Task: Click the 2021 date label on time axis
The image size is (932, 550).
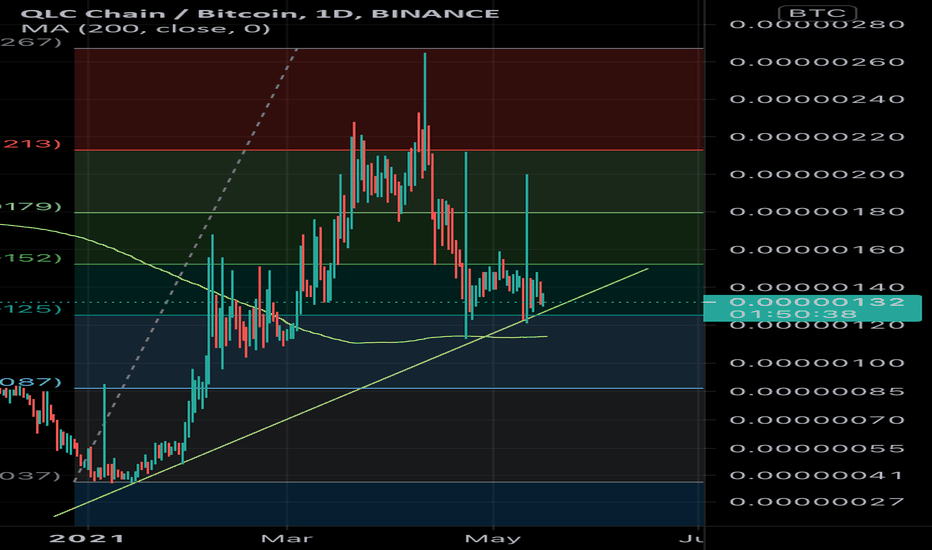Action: pyautogui.click(x=87, y=539)
